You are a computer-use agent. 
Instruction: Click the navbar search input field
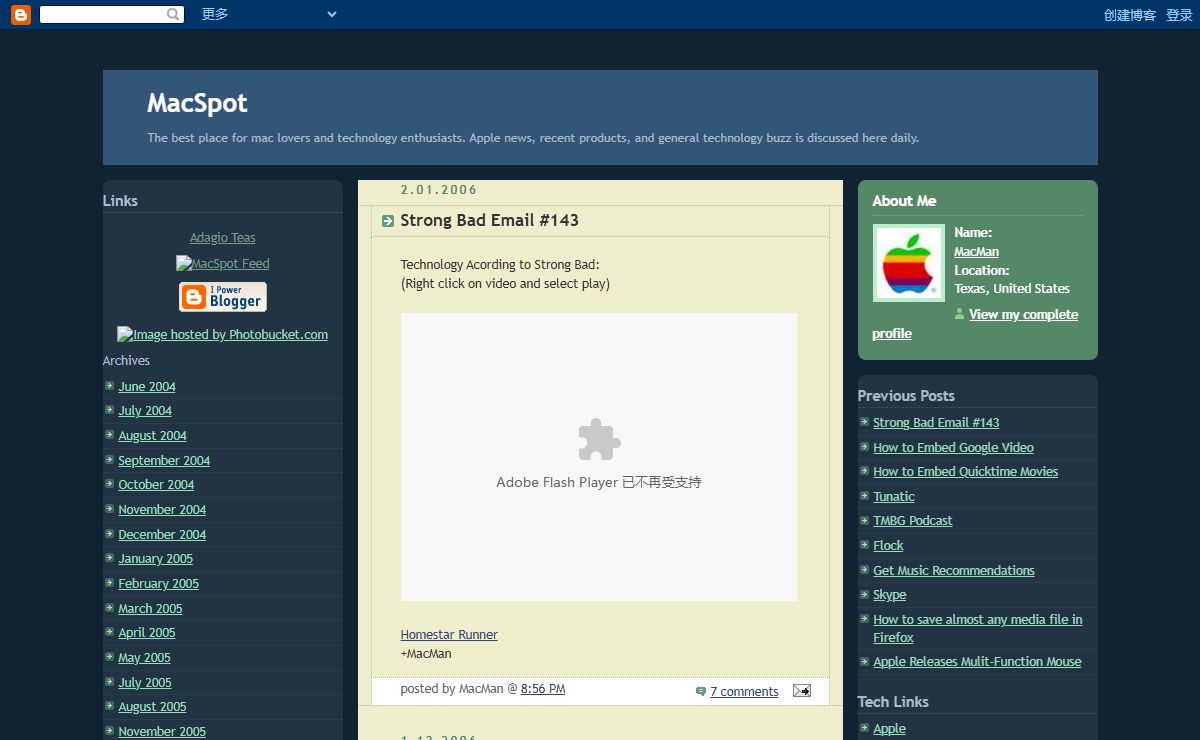click(102, 14)
